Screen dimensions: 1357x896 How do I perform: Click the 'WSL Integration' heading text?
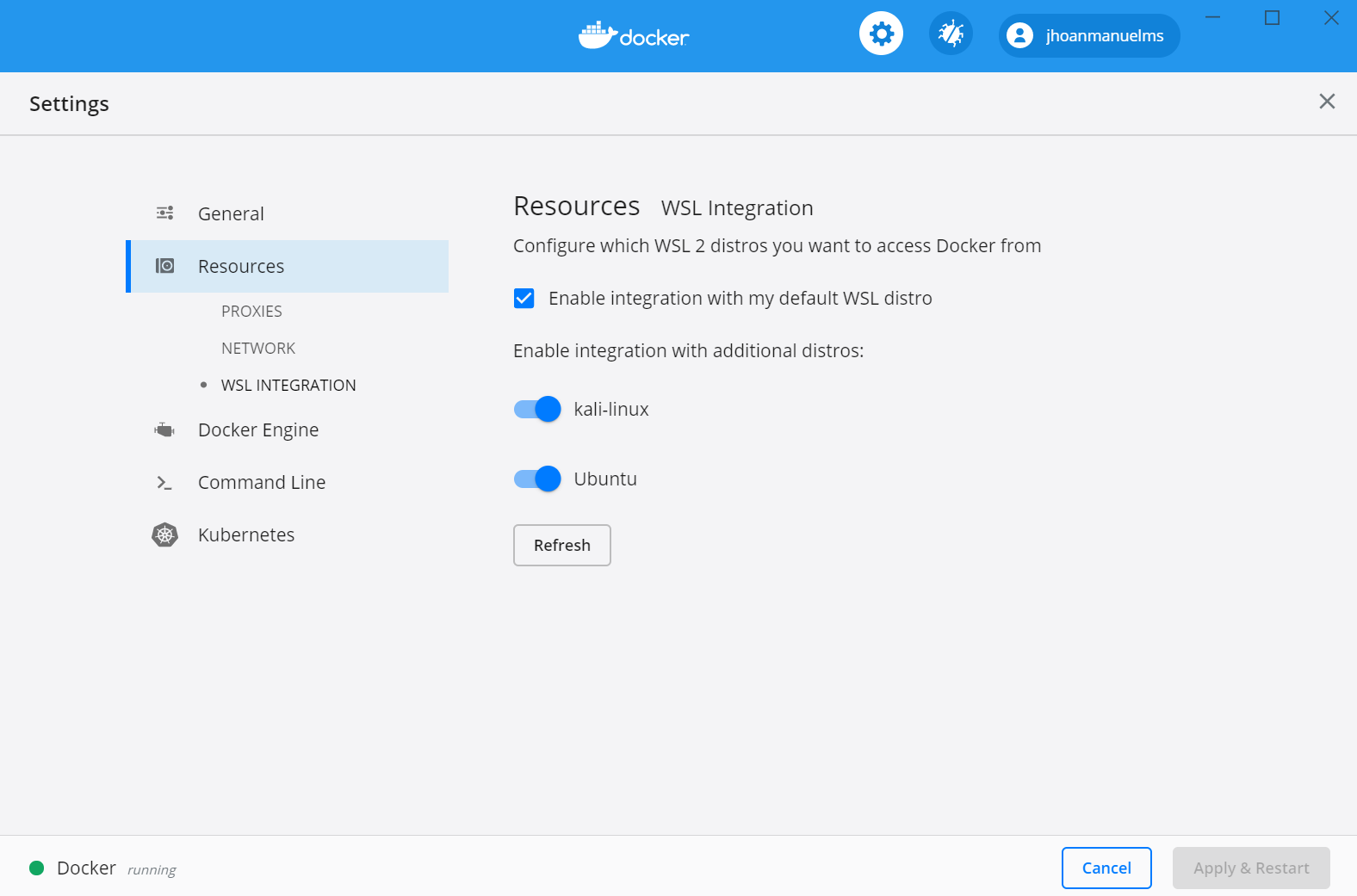(737, 208)
